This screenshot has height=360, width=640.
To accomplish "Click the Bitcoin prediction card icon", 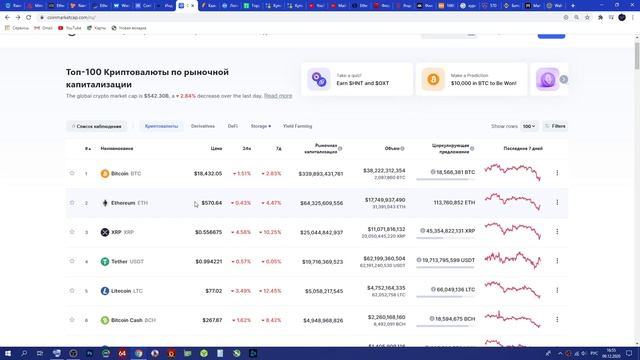I will pyautogui.click(x=433, y=79).
